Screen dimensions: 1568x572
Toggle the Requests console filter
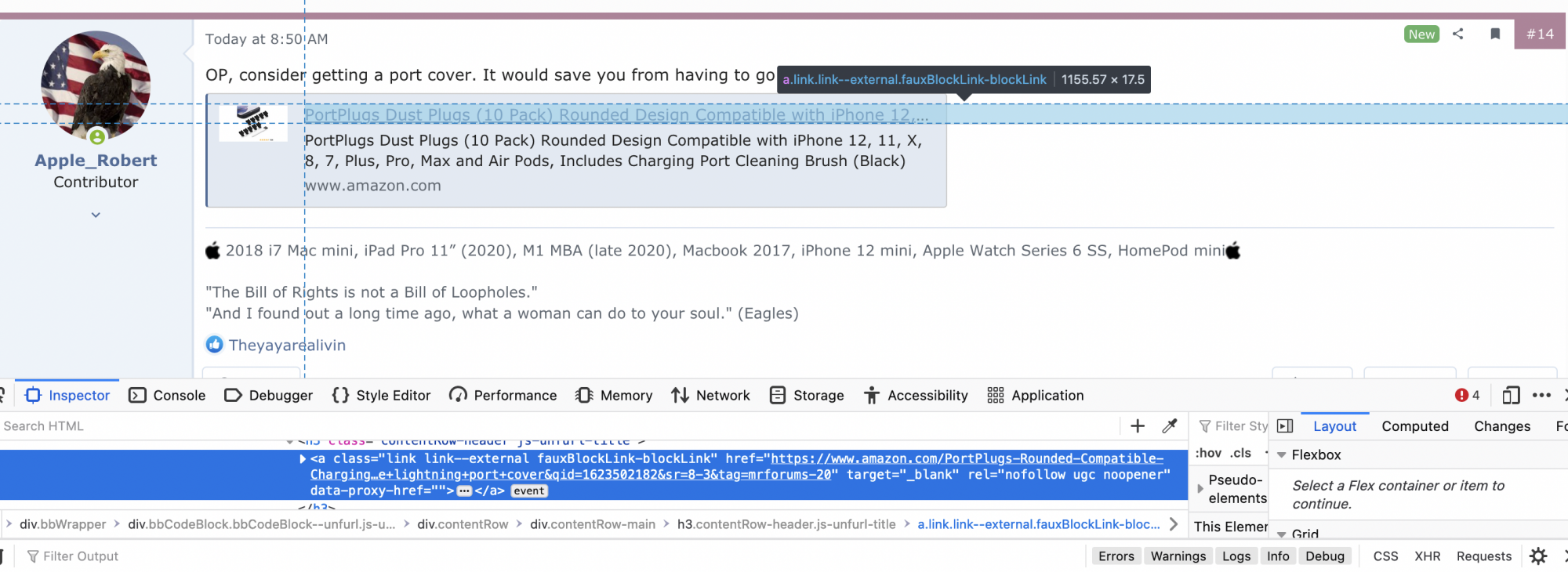click(x=1483, y=556)
